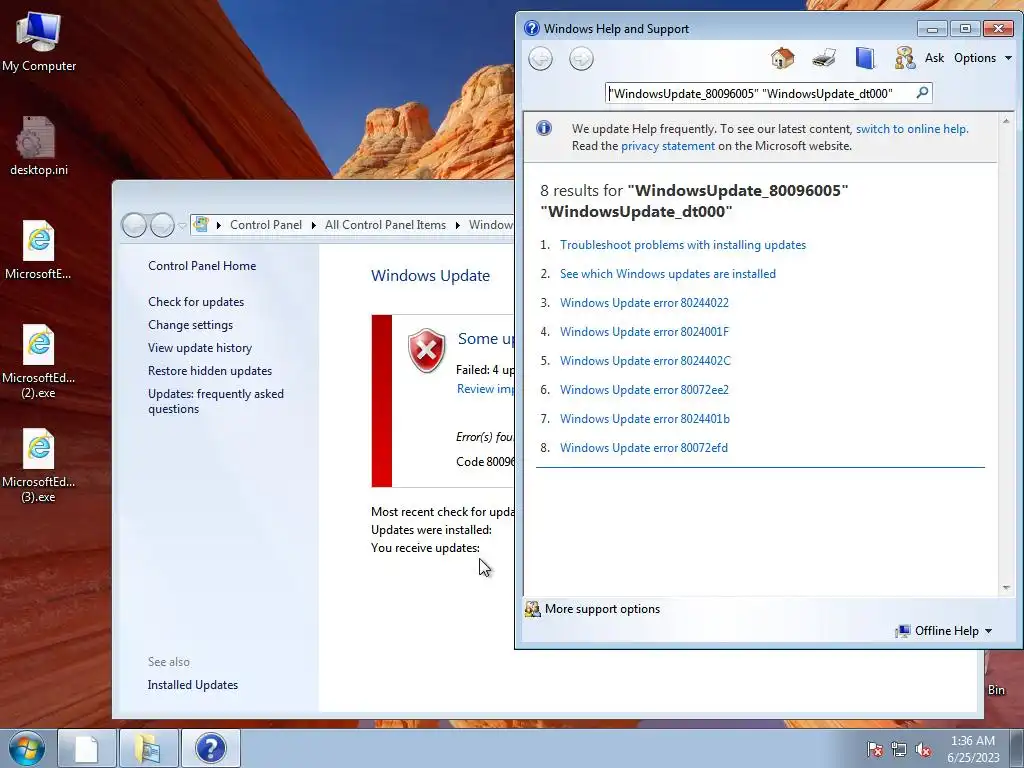This screenshot has width=1024, height=768.
Task: Click inside the Help search field
Action: pos(760,93)
